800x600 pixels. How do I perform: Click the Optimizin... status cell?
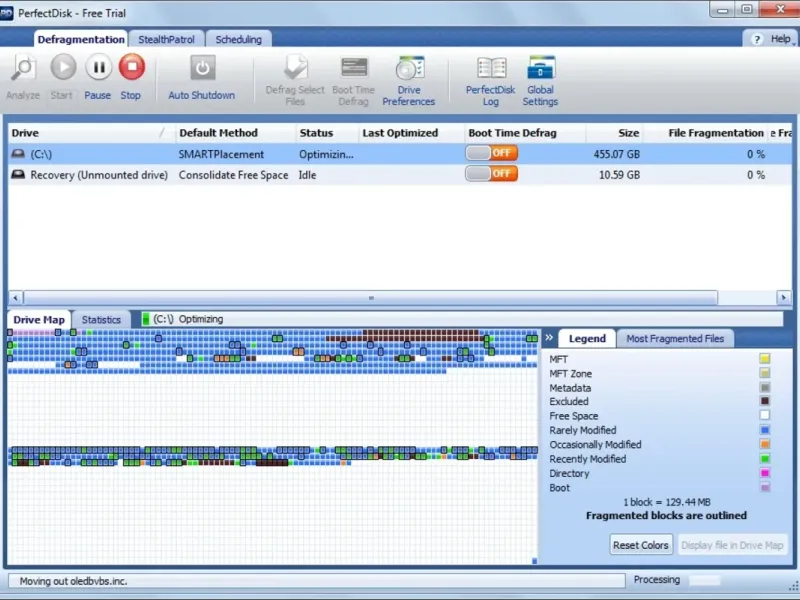pyautogui.click(x=326, y=154)
